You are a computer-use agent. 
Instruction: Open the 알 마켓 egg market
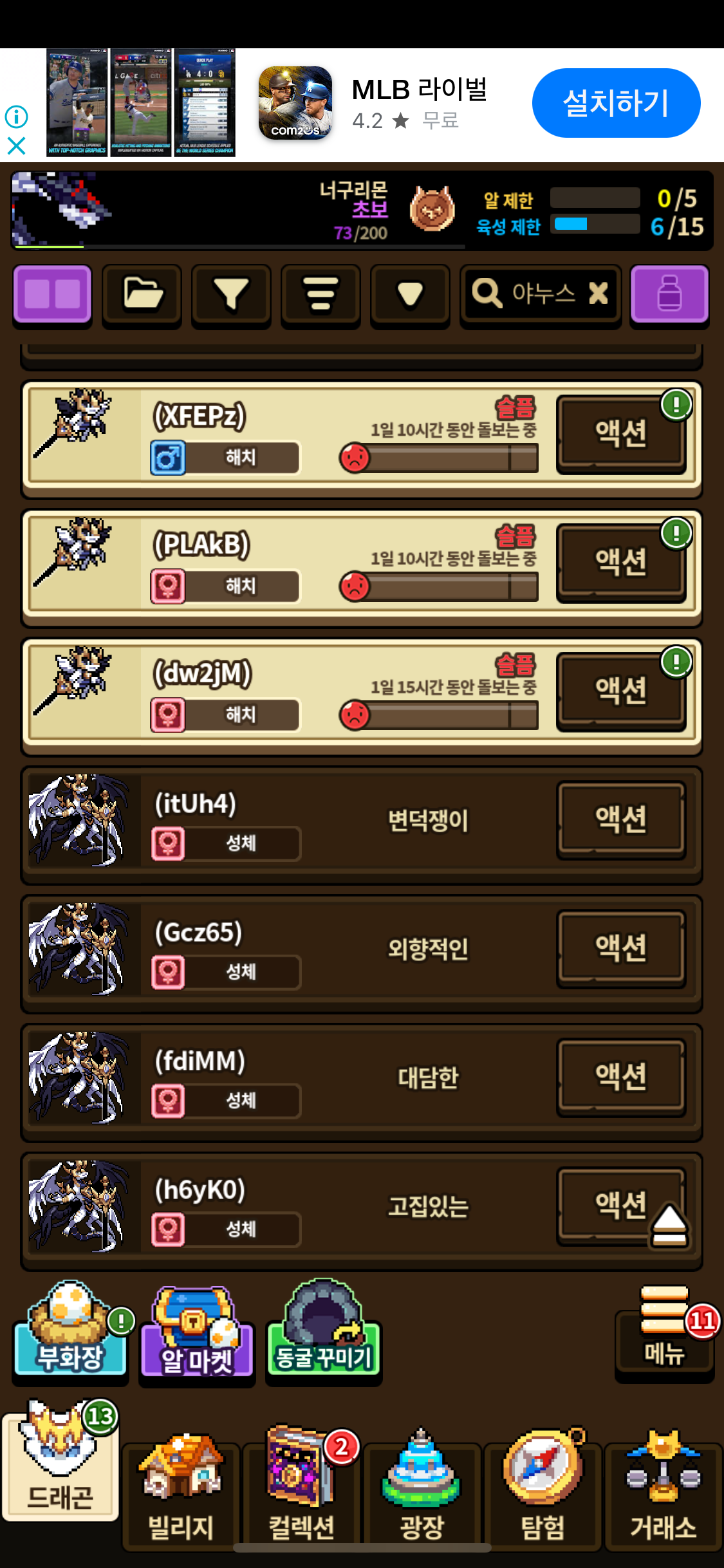197,1331
